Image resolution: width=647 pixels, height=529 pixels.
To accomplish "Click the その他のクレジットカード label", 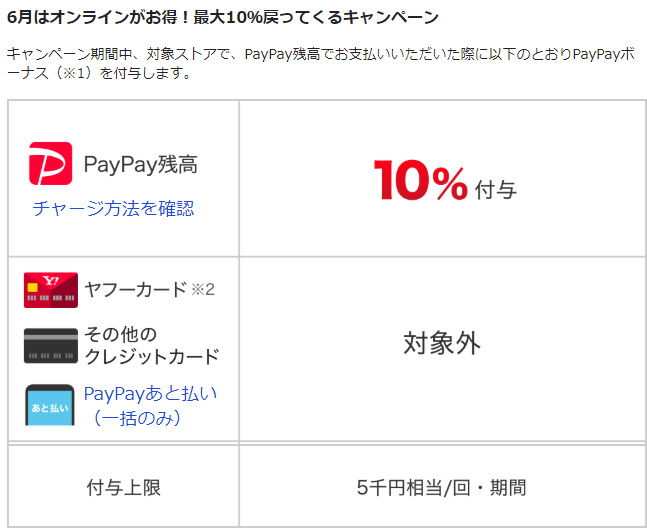I will (151, 345).
